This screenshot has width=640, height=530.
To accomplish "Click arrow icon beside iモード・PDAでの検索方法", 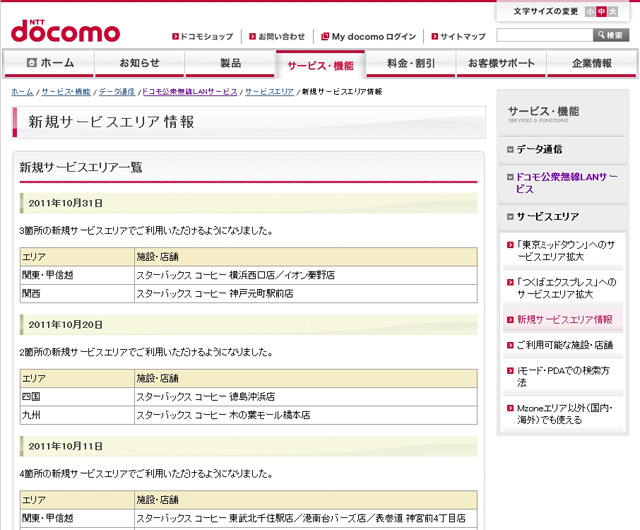I will pos(510,371).
